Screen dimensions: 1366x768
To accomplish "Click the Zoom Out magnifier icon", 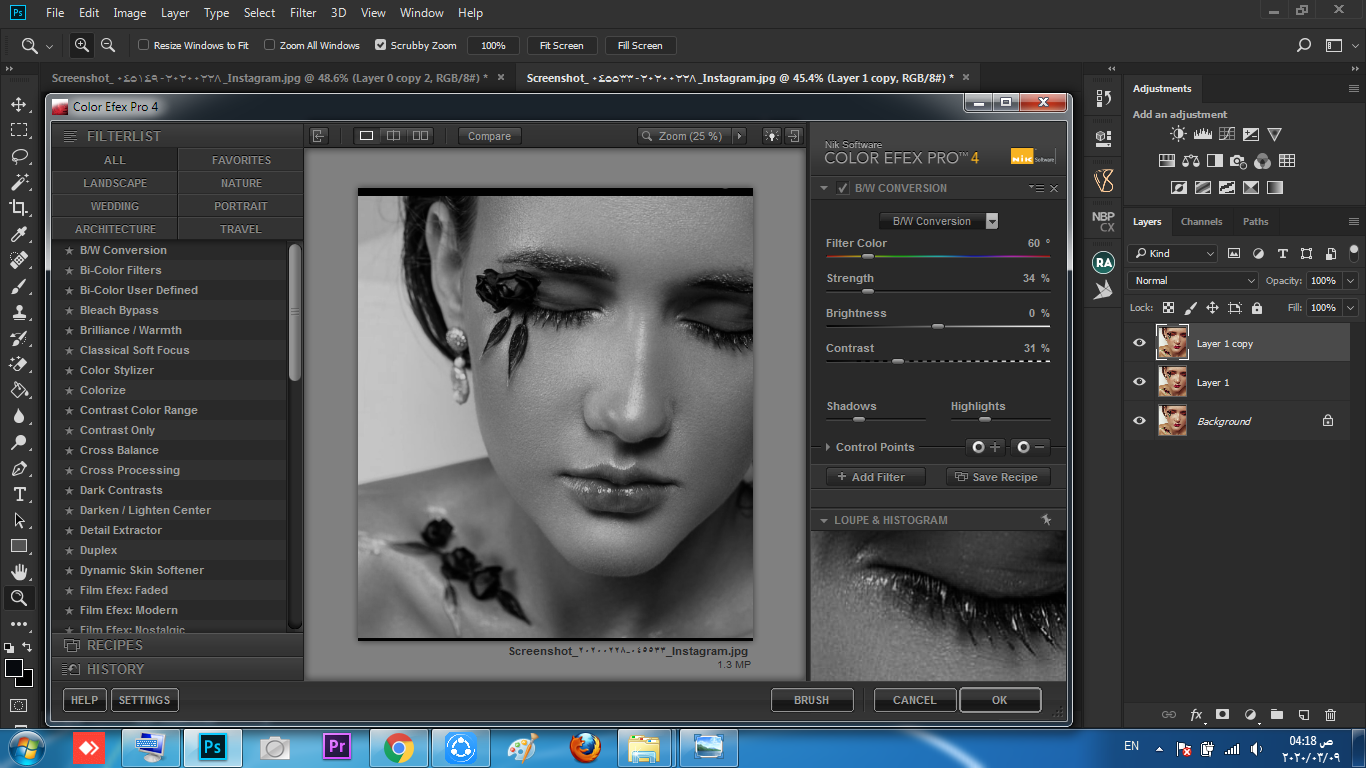I will click(108, 45).
